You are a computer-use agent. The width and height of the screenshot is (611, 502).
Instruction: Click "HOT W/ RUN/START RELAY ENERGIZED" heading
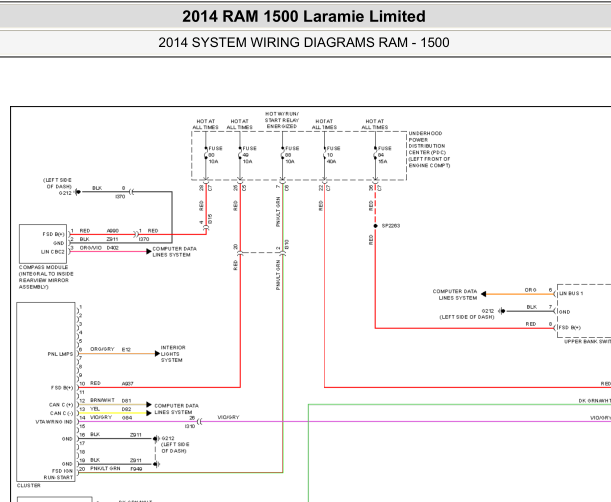coord(282,120)
